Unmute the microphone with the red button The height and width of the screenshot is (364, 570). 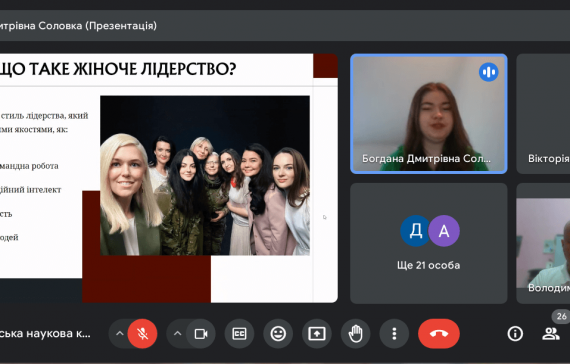[142, 333]
